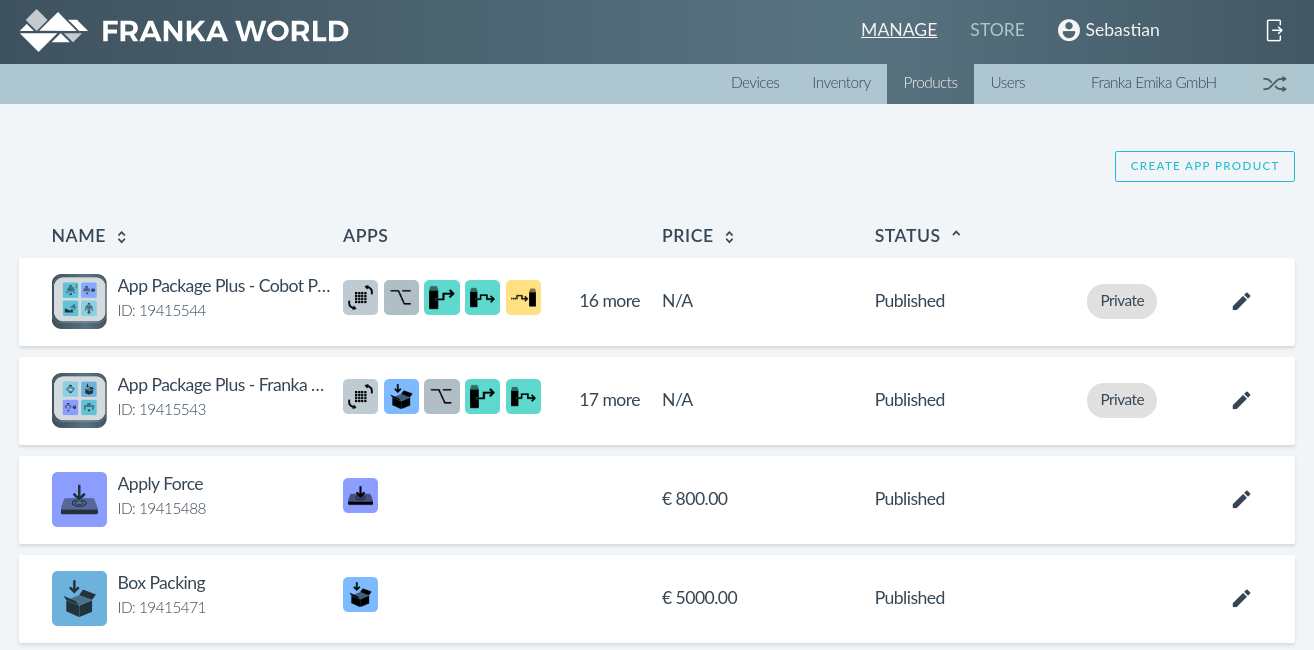Viewport: 1314px width, 650px height.
Task: Click ID: 19415488
Action: coord(162,509)
